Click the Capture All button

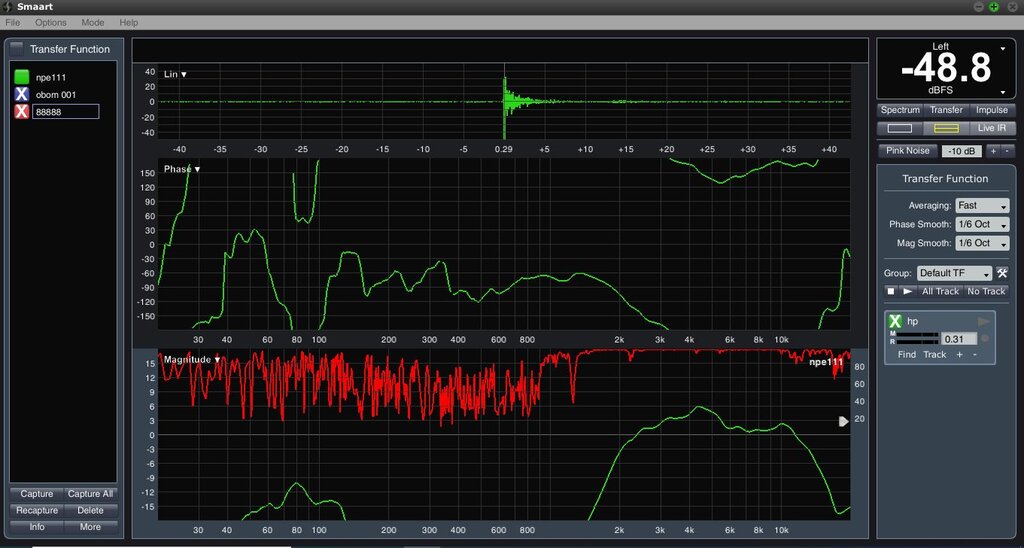click(x=90, y=494)
